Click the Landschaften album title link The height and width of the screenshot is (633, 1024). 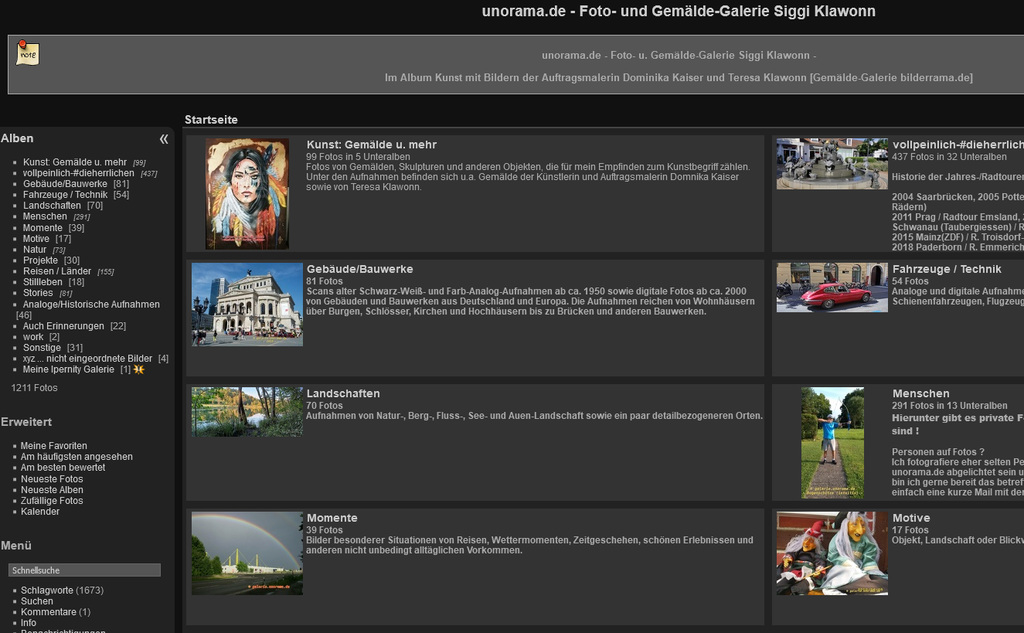[x=343, y=393]
